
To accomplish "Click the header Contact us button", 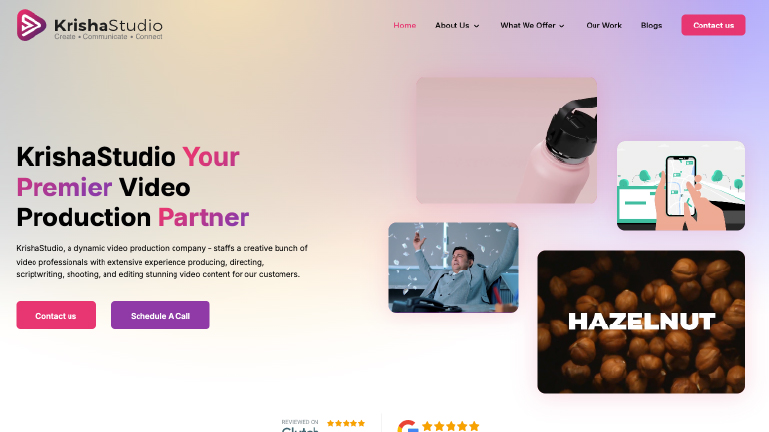I will pos(713,25).
